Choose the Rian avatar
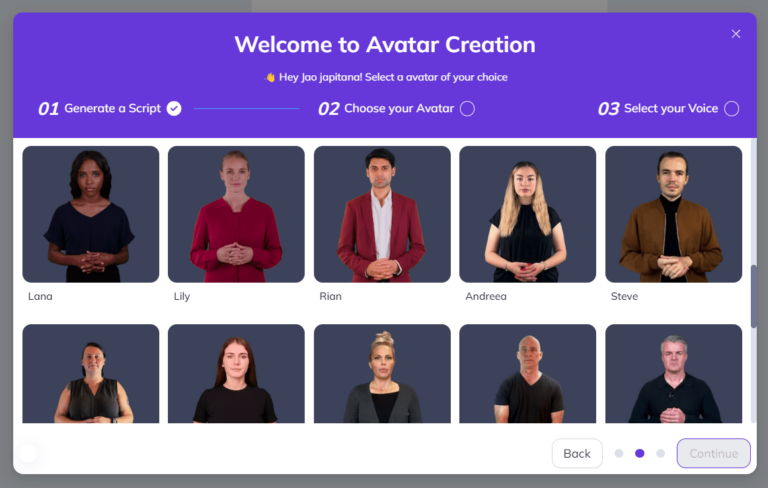Viewport: 768px width, 488px height. [x=382, y=214]
